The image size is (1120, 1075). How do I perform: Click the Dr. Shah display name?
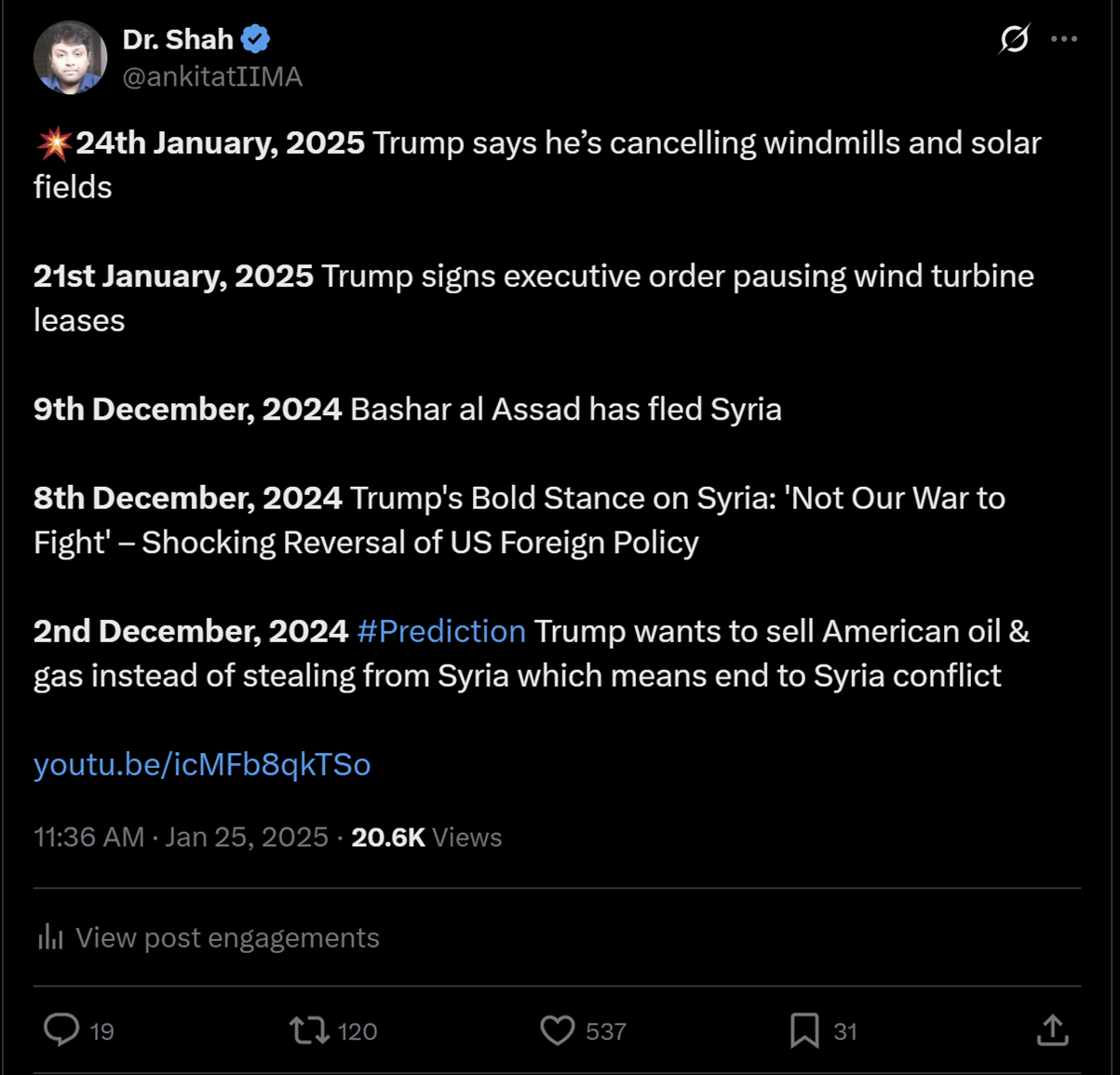coord(178,39)
